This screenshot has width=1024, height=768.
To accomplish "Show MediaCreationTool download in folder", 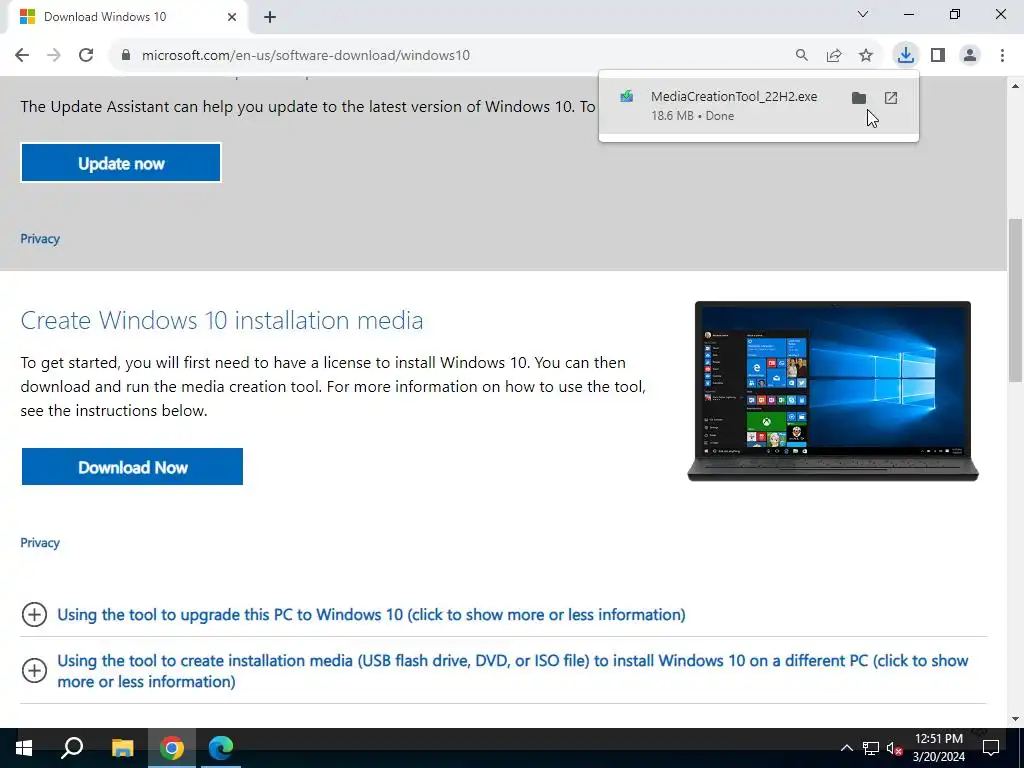I will tap(859, 98).
